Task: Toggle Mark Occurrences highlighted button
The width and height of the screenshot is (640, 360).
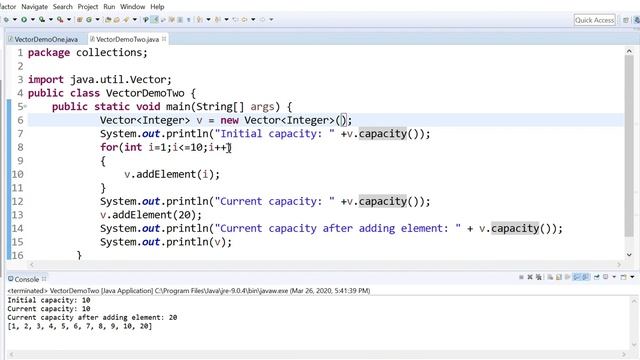Action: (154, 19)
